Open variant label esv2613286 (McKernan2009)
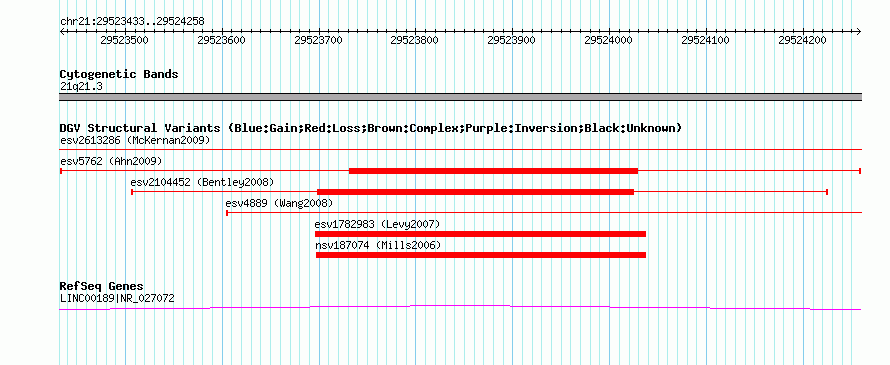The height and width of the screenshot is (365, 890). [135, 140]
